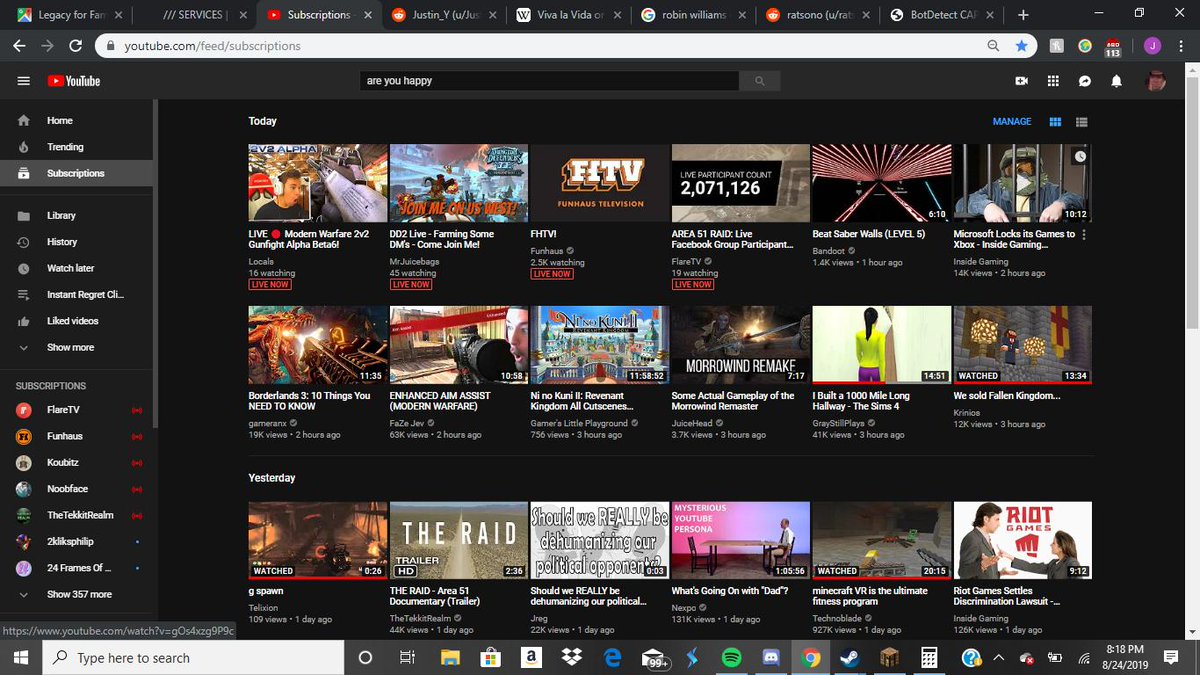
Task: Click Windows Start button
Action: (x=22, y=657)
